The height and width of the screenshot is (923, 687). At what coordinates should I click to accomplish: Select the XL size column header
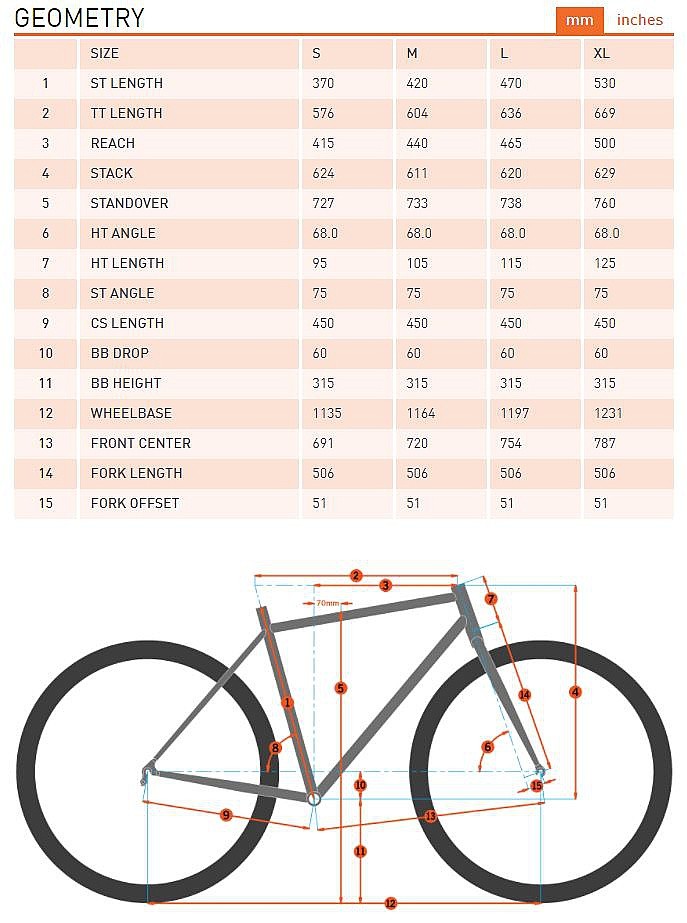tap(601, 53)
